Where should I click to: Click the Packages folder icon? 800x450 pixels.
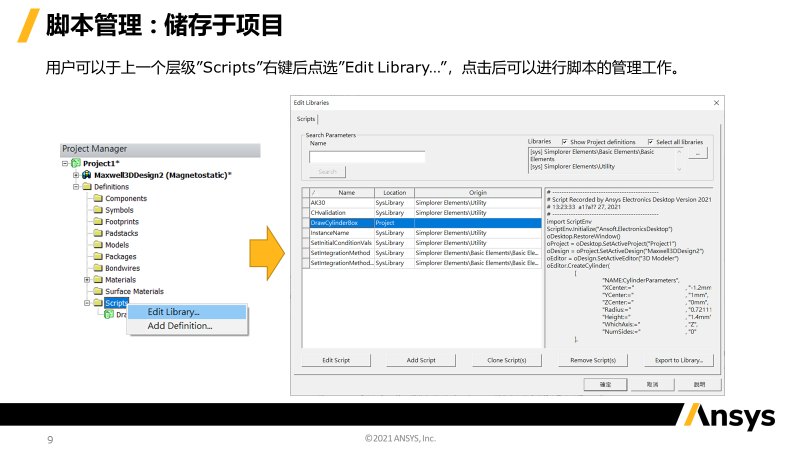pyautogui.click(x=98, y=256)
